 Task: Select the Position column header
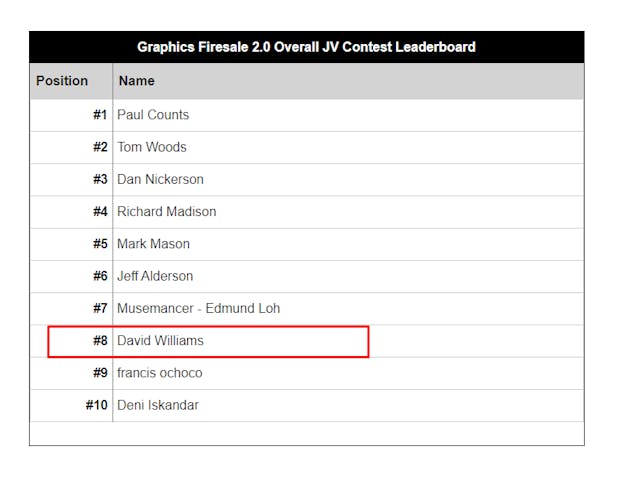(x=62, y=81)
